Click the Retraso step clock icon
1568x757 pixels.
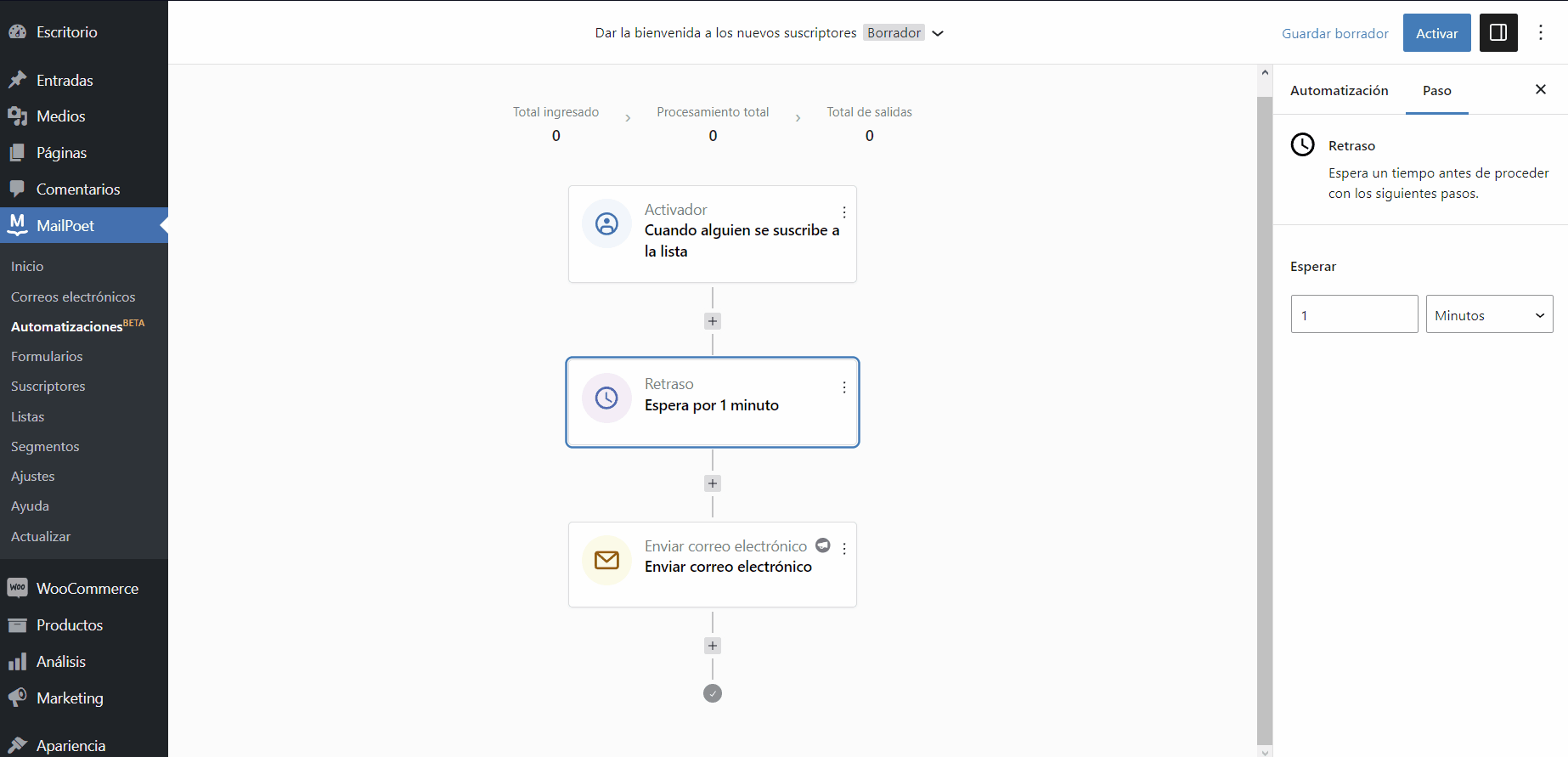(x=606, y=398)
